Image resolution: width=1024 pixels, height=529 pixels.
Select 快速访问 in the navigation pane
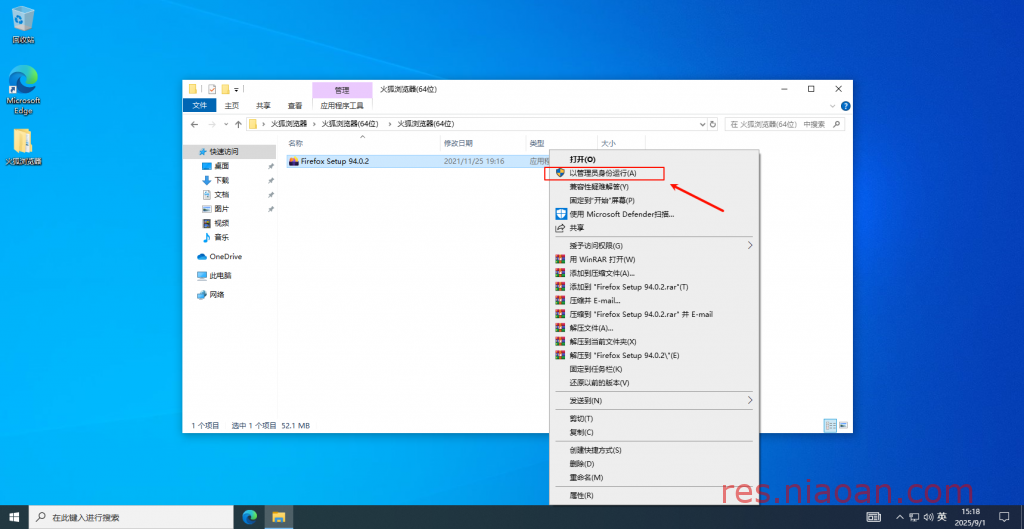tap(223, 152)
